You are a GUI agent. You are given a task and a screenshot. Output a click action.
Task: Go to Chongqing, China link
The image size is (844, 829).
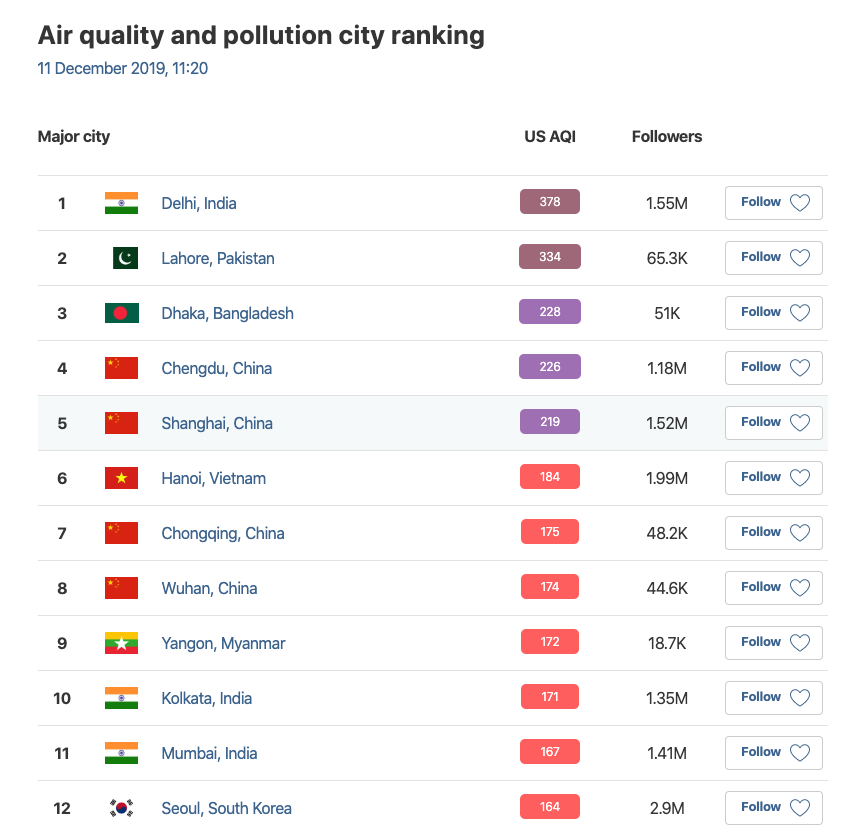pyautogui.click(x=222, y=533)
